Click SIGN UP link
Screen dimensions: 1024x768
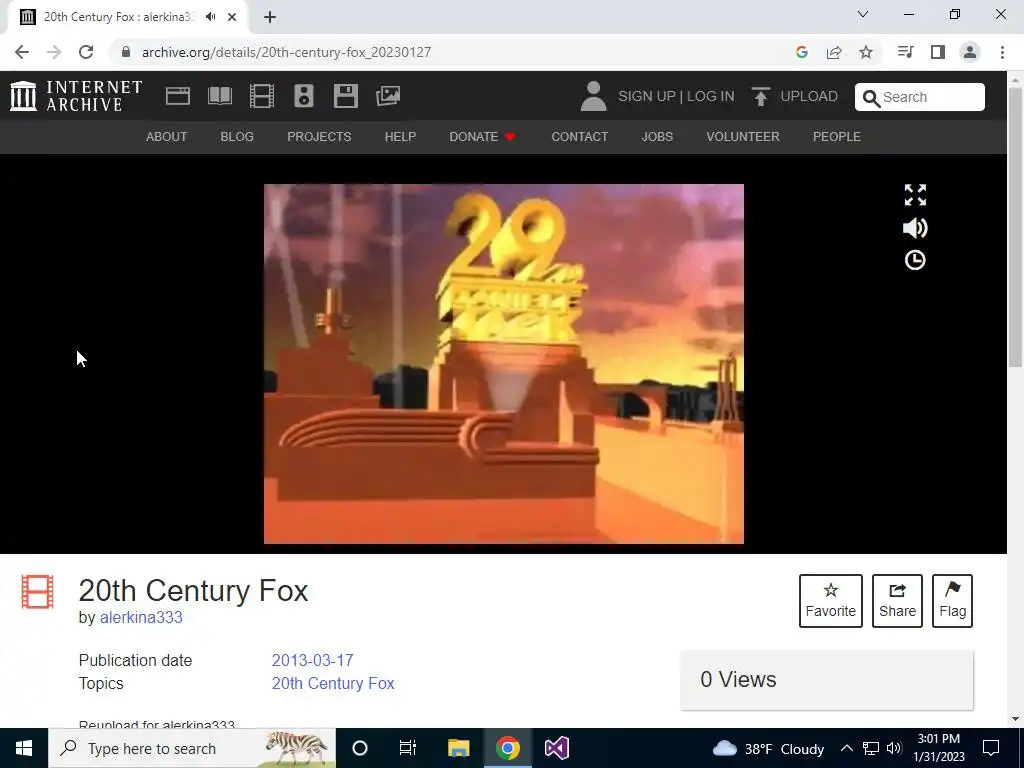pos(647,97)
